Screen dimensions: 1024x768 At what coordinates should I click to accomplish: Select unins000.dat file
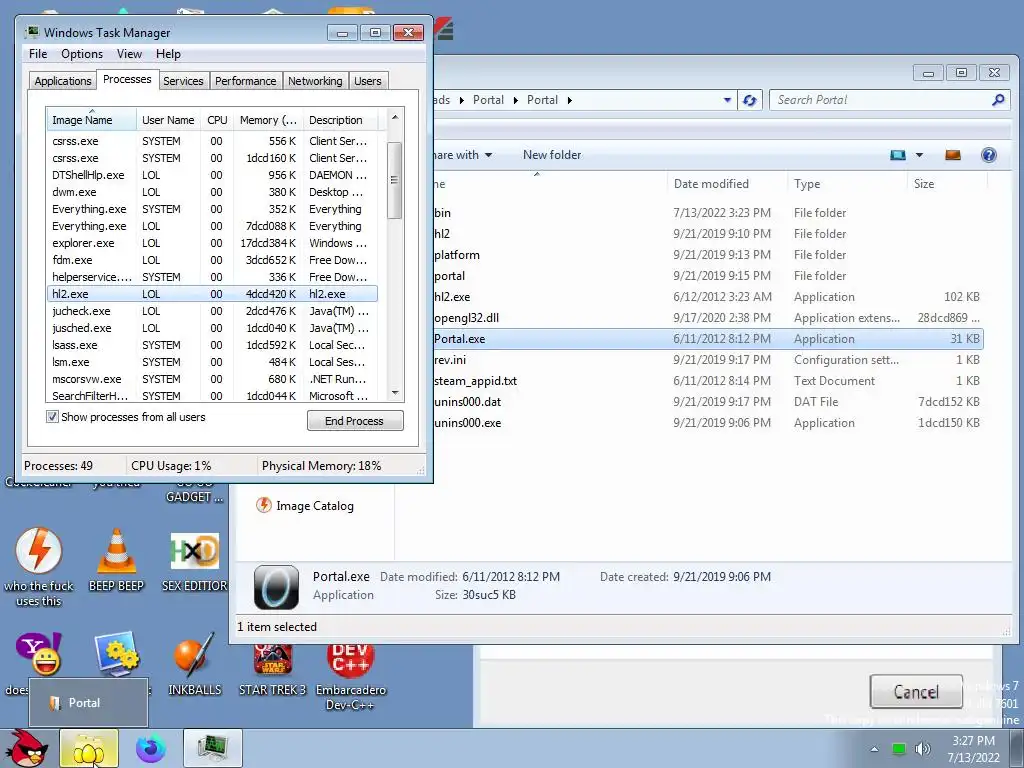click(708, 402)
